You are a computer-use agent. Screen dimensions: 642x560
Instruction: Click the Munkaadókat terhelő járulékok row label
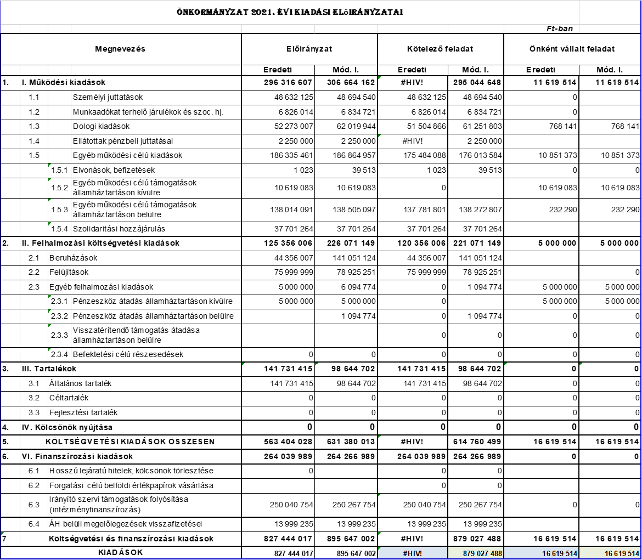148,112
